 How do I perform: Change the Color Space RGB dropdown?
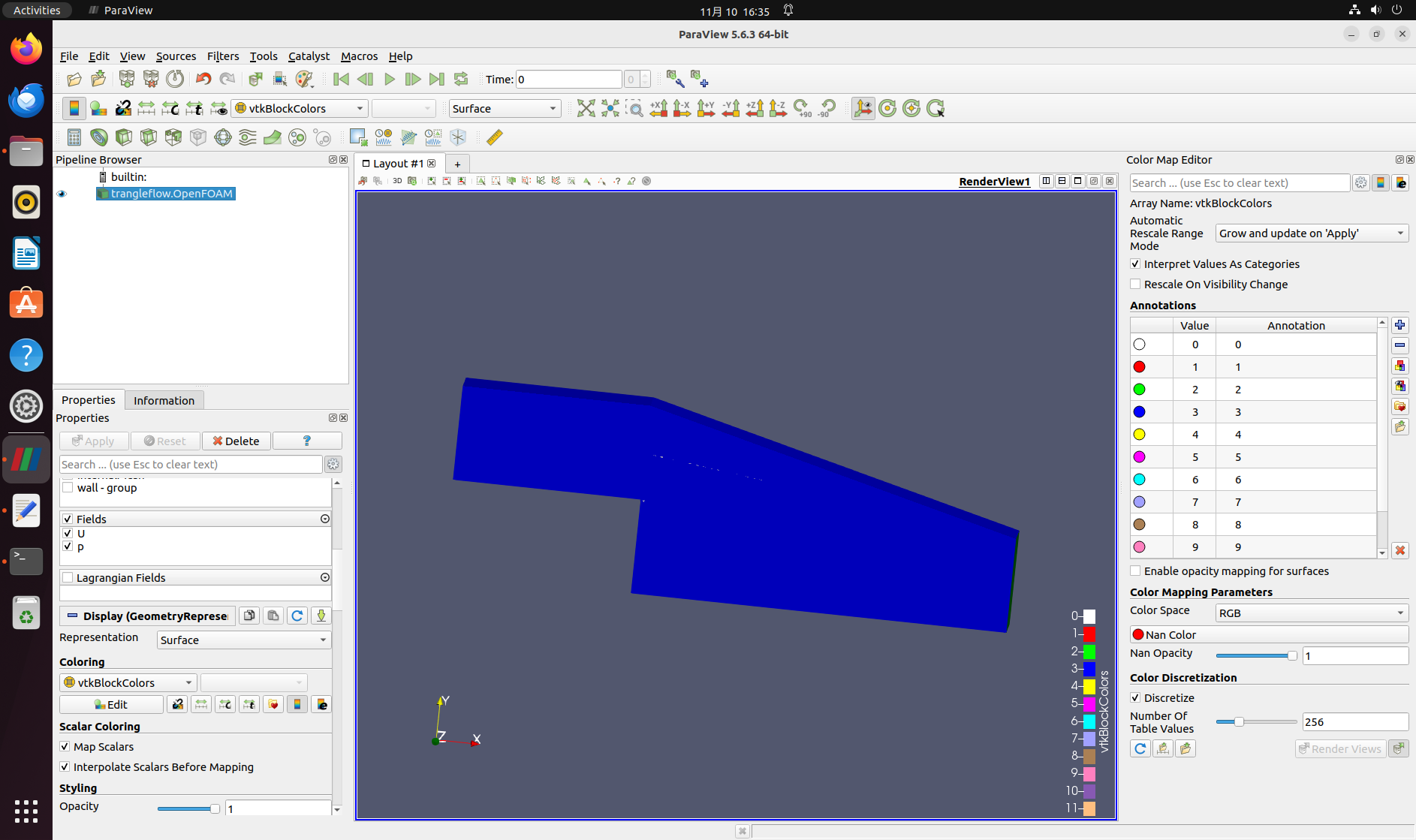[x=1310, y=613]
